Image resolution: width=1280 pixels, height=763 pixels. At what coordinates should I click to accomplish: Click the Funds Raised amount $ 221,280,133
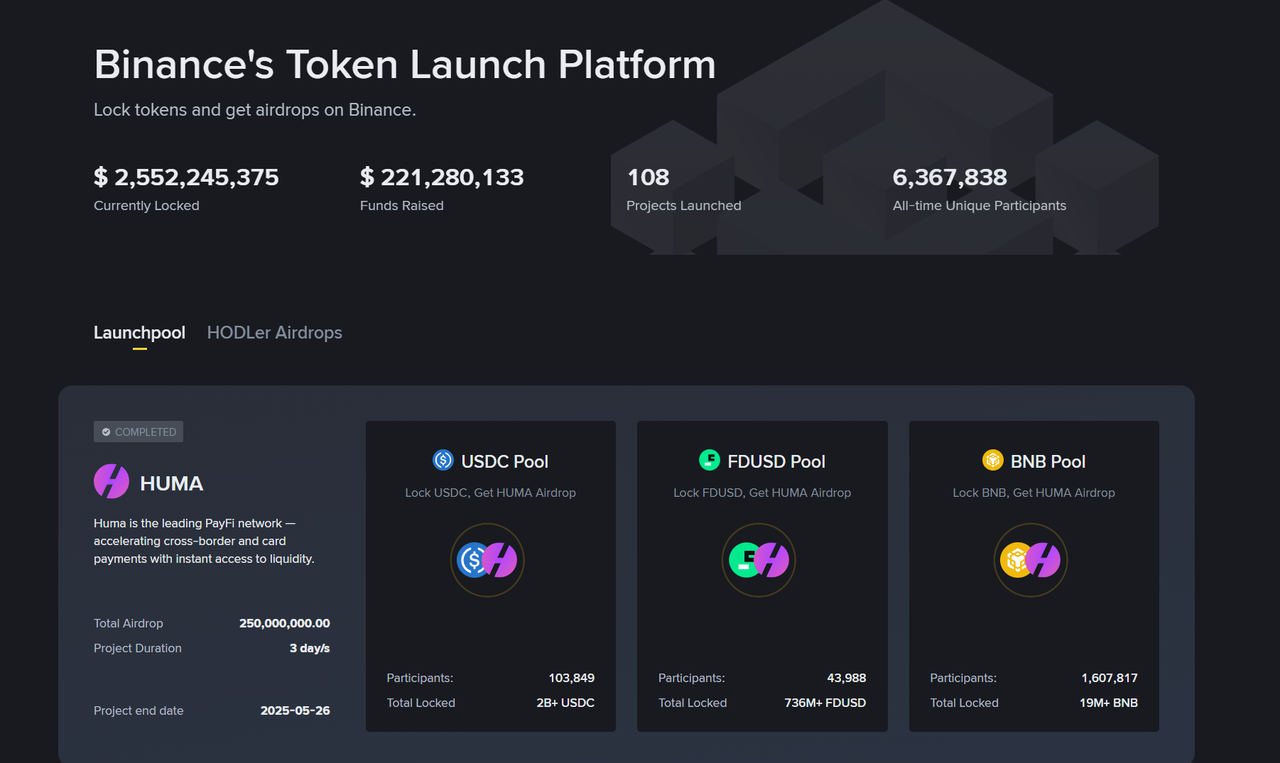(442, 177)
